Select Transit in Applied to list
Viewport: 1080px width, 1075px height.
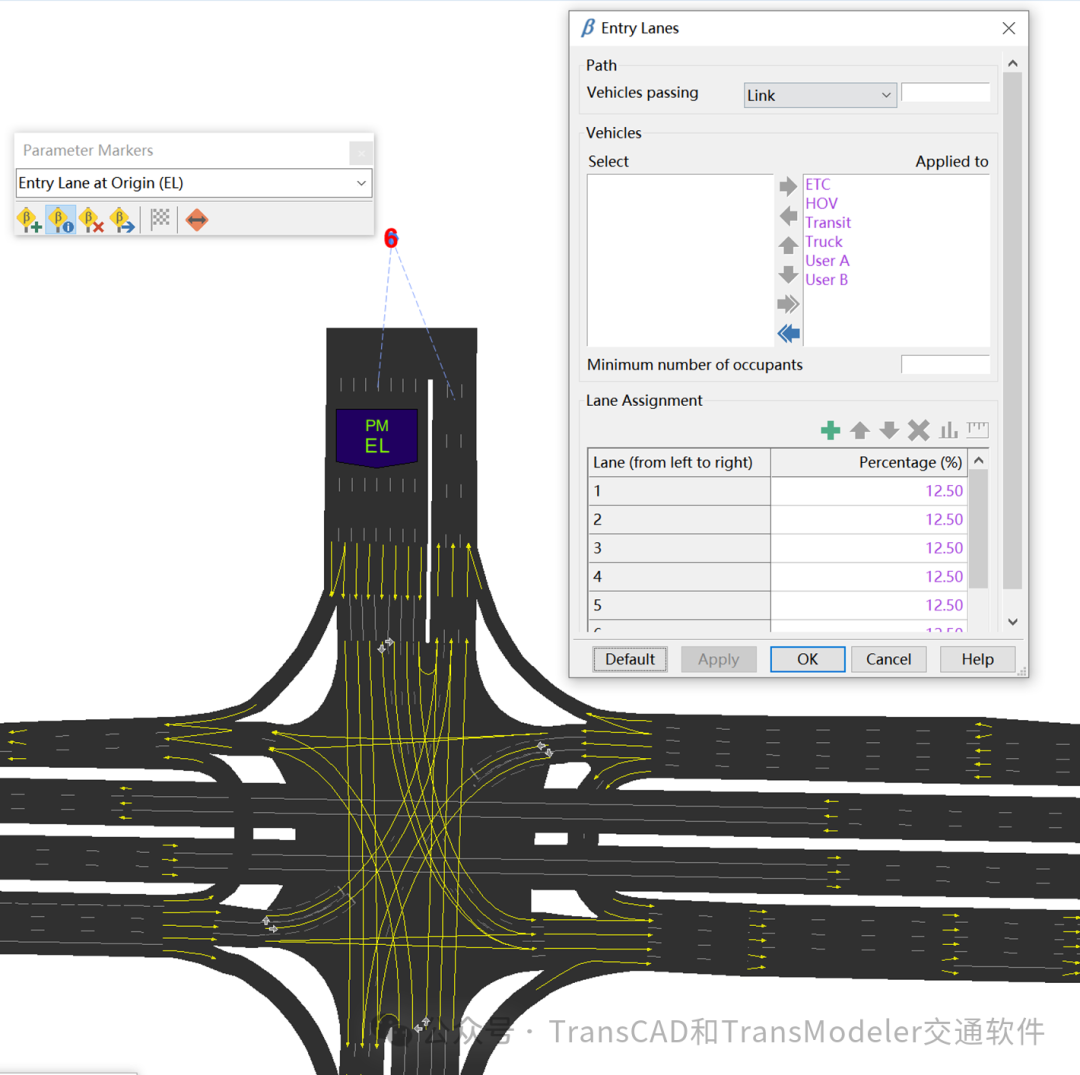point(828,223)
